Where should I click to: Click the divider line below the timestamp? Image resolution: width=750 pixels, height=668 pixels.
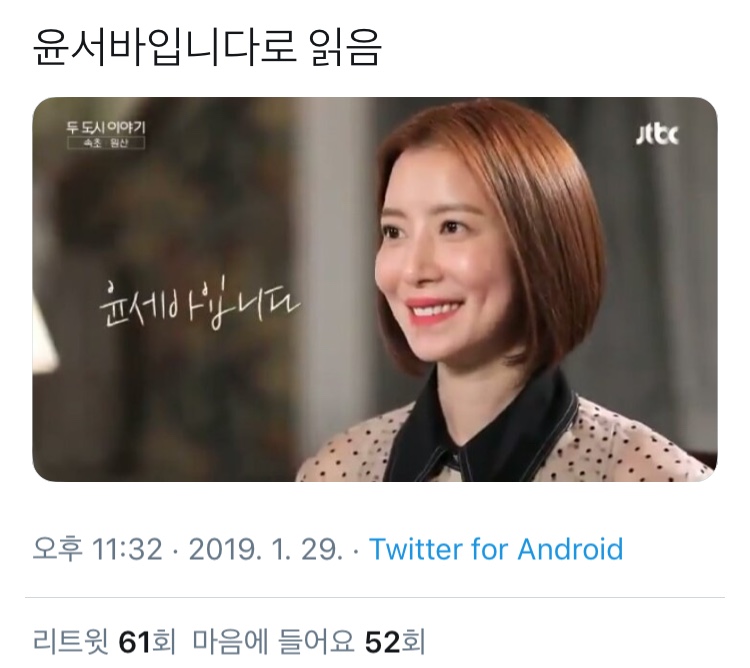(375, 597)
